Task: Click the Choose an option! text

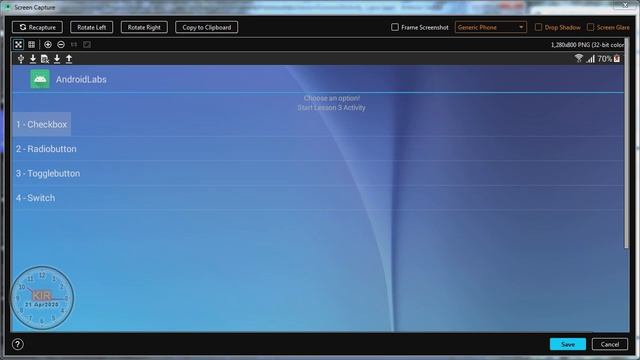Action: pyautogui.click(x=332, y=98)
